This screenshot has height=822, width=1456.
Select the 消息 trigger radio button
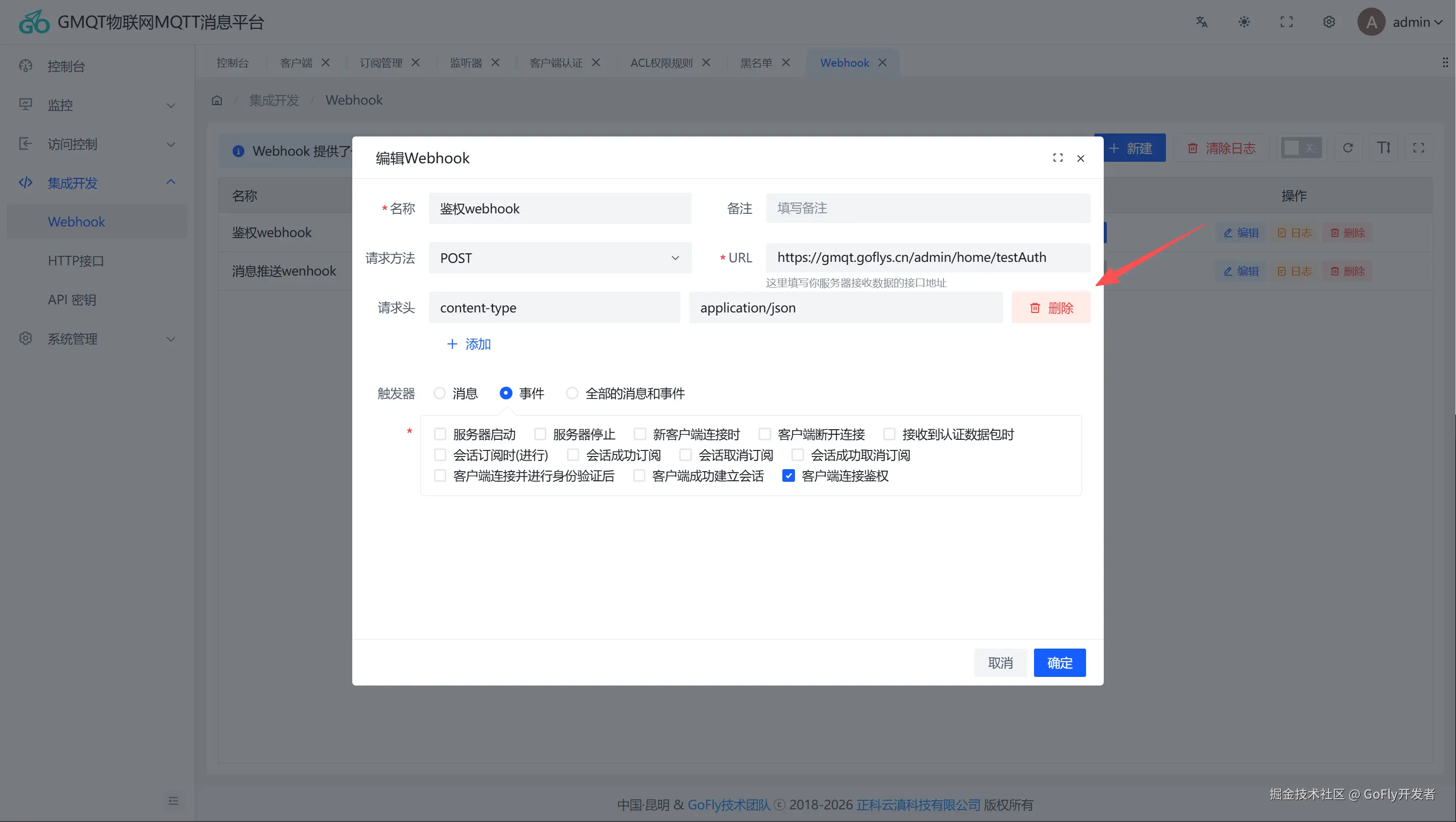(x=439, y=393)
